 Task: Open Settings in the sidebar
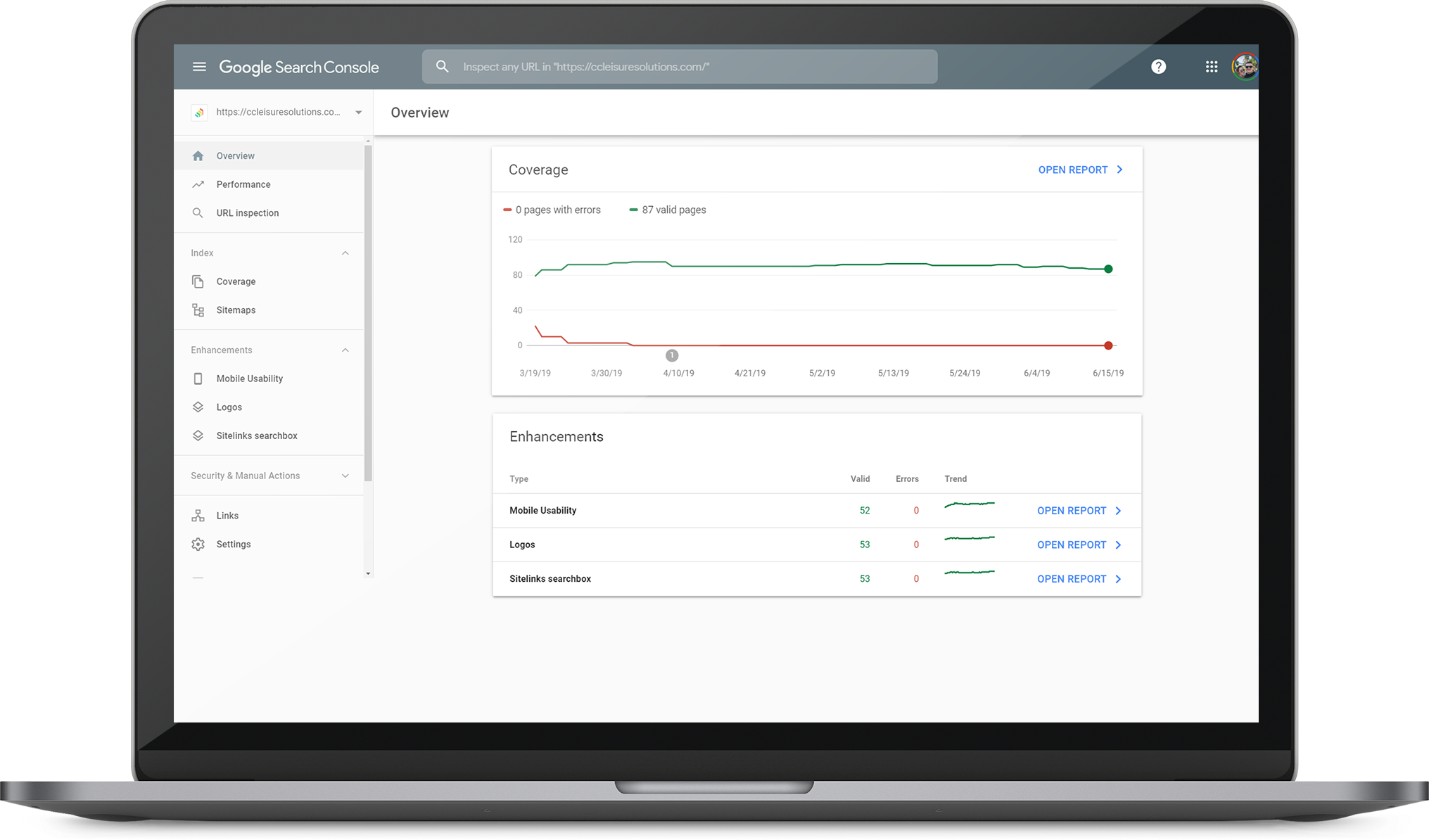coord(269,545)
